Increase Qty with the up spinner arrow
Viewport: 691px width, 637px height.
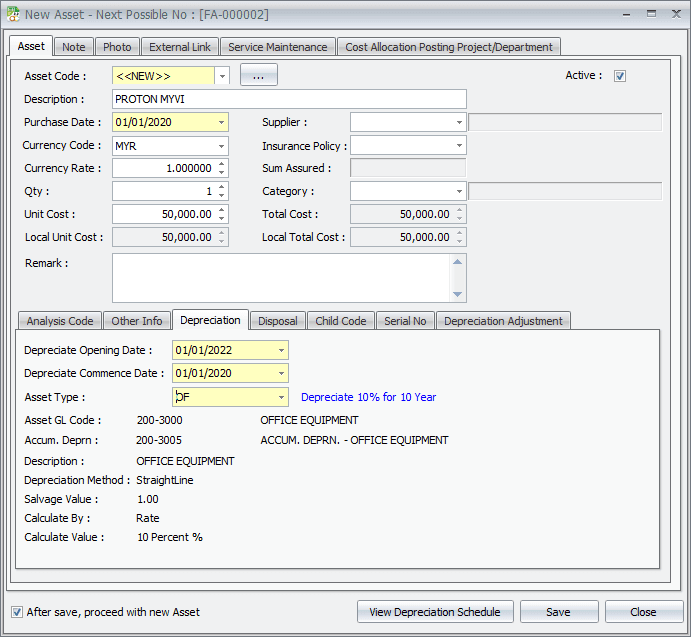pos(221,187)
